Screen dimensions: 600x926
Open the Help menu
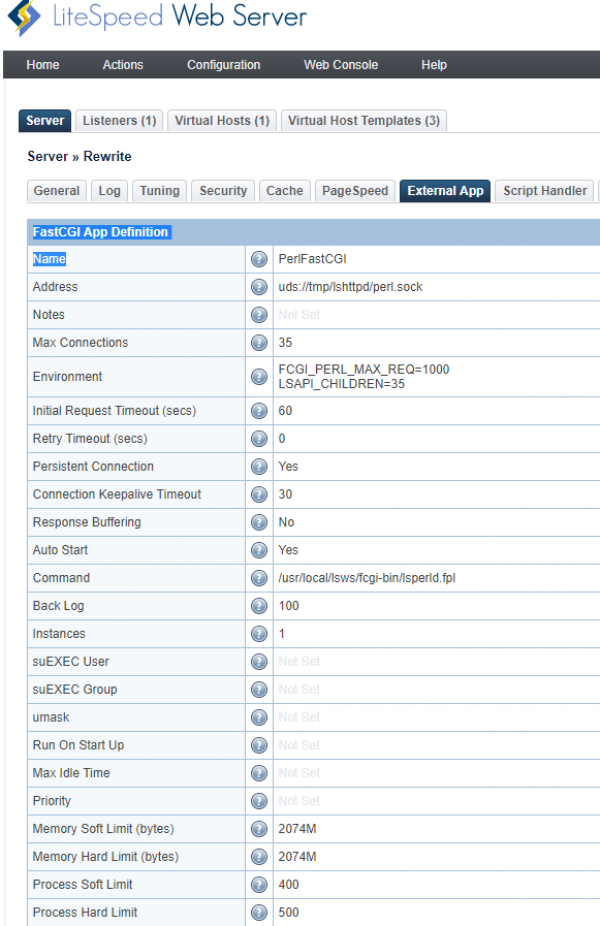tap(433, 65)
